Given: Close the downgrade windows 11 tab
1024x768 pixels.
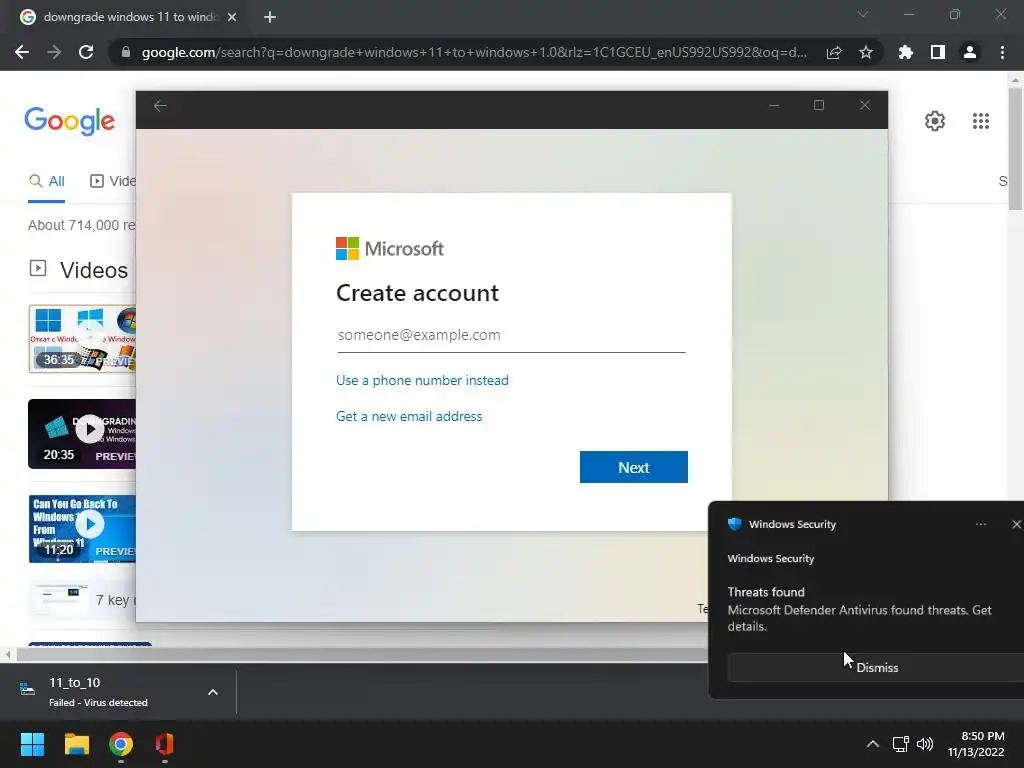Looking at the screenshot, I should (232, 17).
